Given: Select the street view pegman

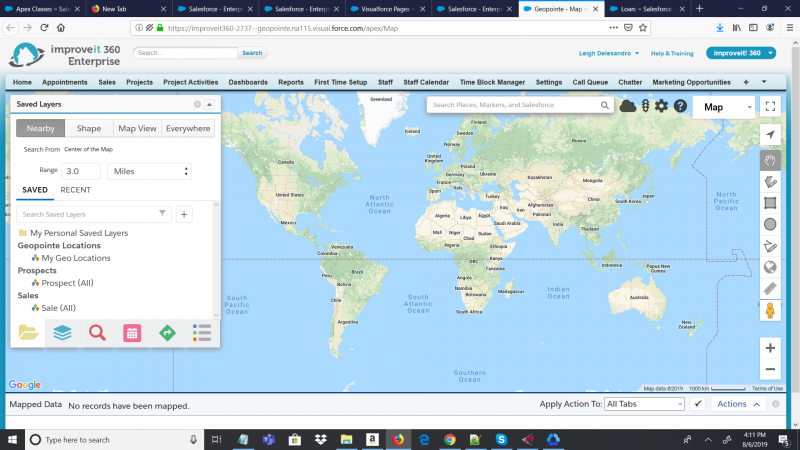Looking at the screenshot, I should 770,310.
